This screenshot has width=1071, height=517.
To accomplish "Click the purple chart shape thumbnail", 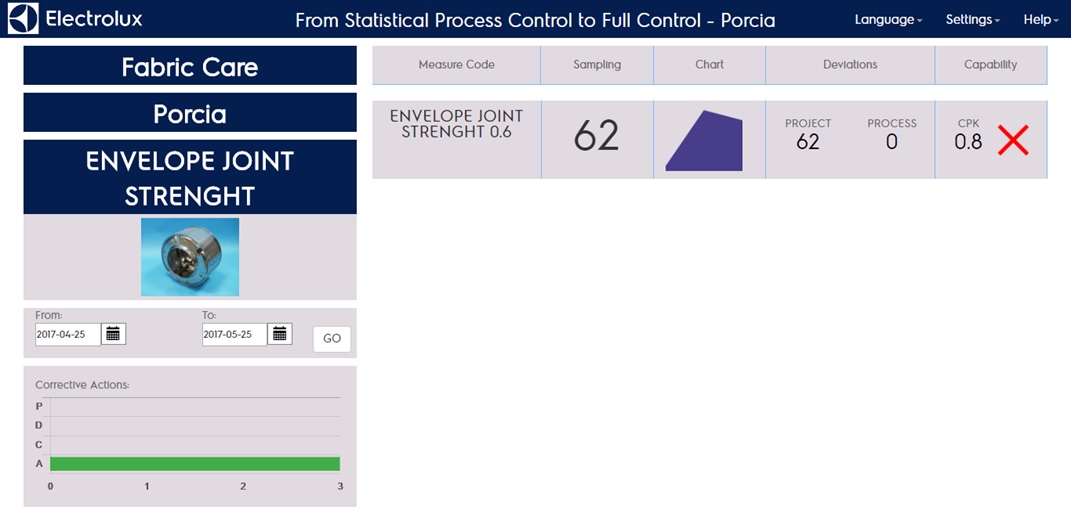I will click(x=705, y=141).
